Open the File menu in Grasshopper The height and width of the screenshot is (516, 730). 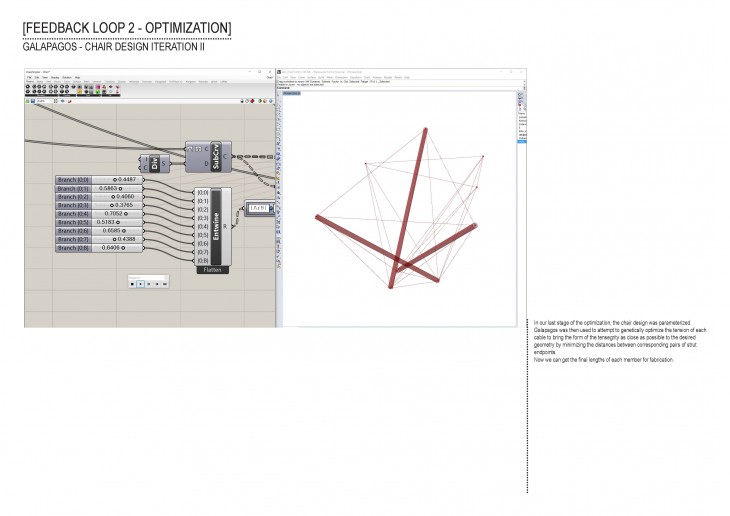pyautogui.click(x=30, y=77)
